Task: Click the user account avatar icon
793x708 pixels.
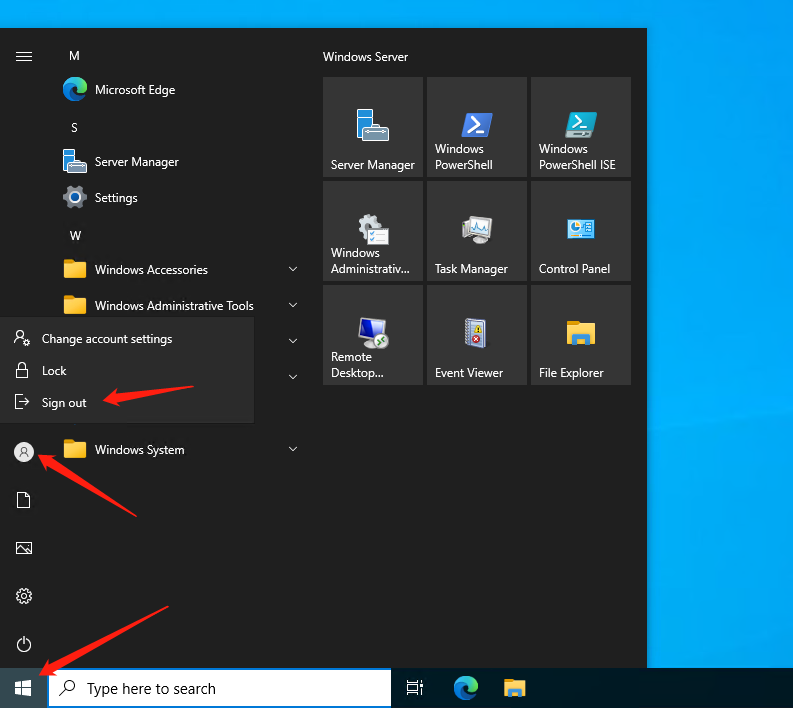Action: coord(24,452)
